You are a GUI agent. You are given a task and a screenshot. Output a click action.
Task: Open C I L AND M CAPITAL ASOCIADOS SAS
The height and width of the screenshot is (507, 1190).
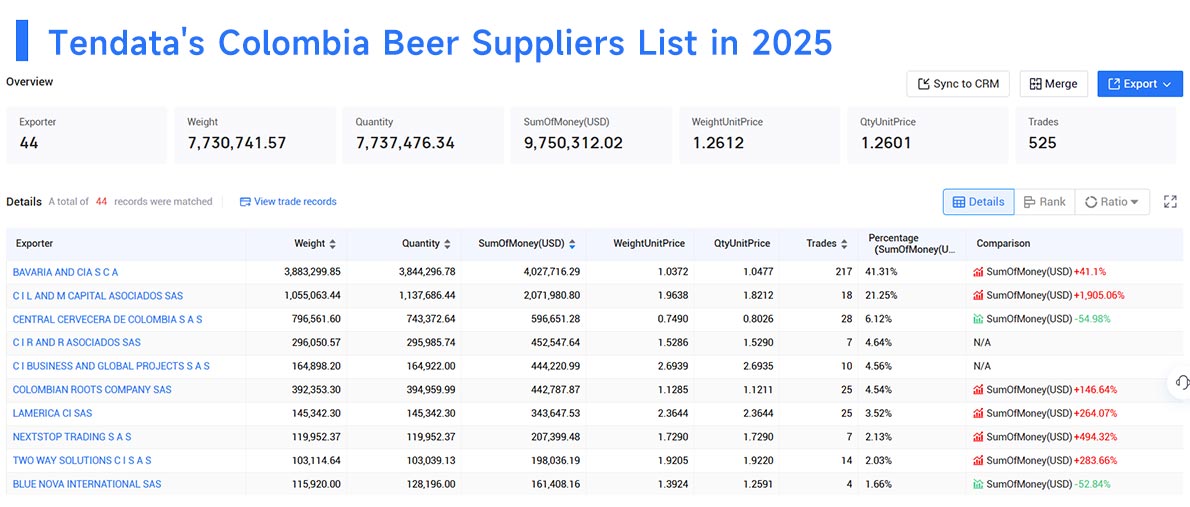point(98,295)
